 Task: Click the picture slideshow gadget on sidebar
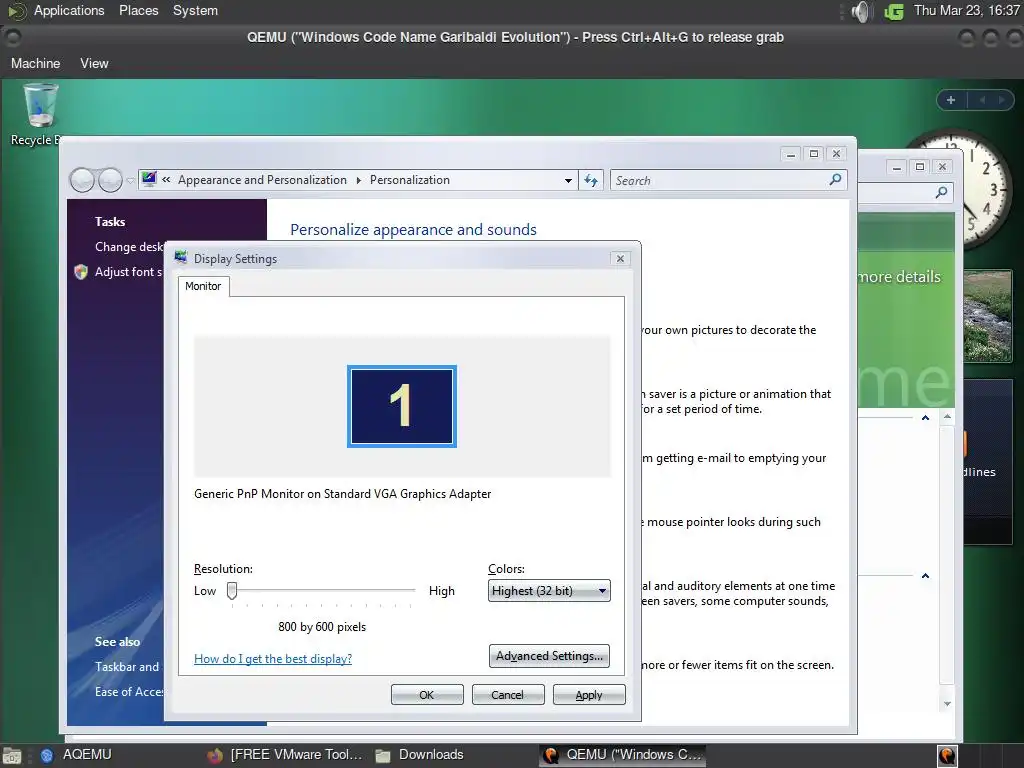pyautogui.click(x=987, y=317)
